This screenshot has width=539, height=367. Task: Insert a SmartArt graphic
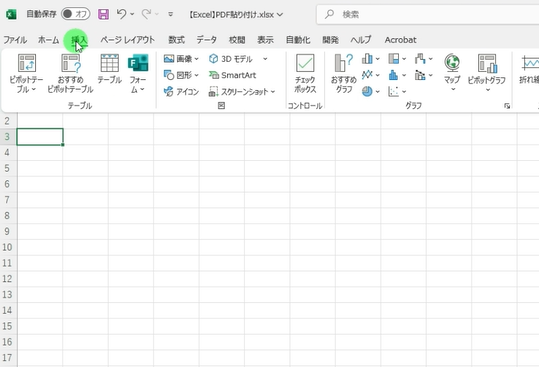click(x=233, y=75)
